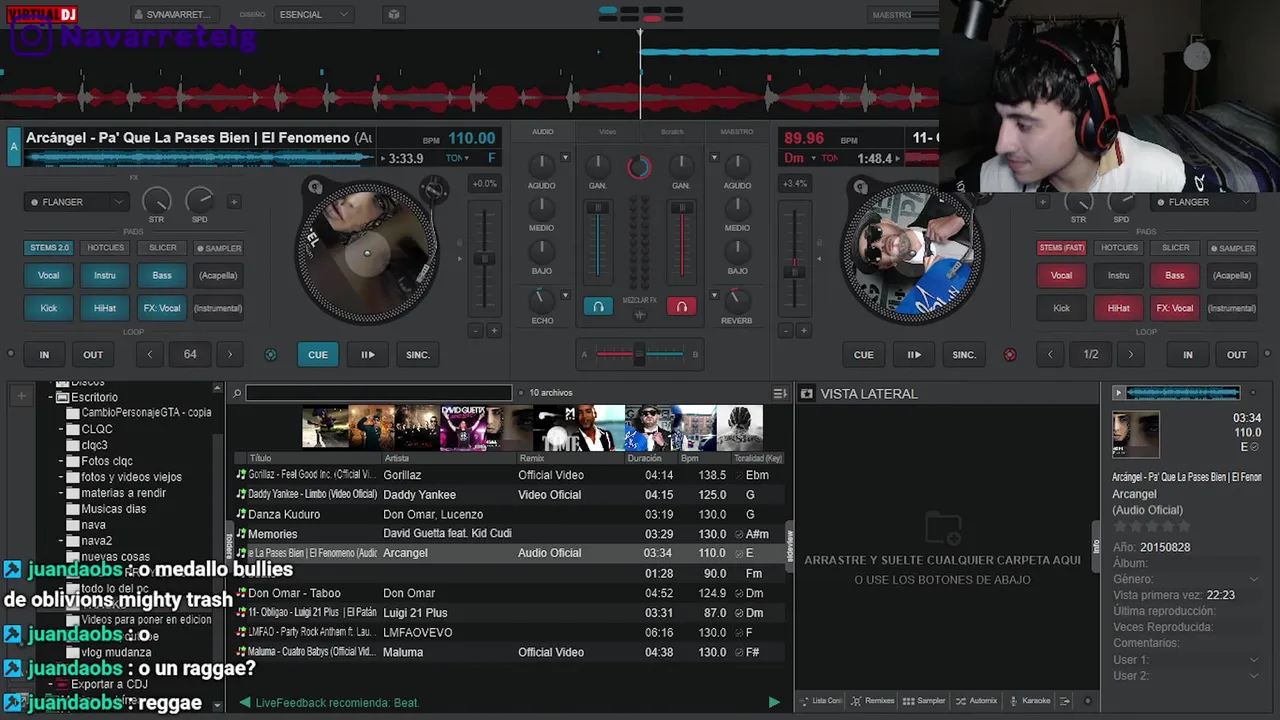Open the ESENCIAL layout dropdown
The height and width of the screenshot is (720, 1280).
point(314,14)
